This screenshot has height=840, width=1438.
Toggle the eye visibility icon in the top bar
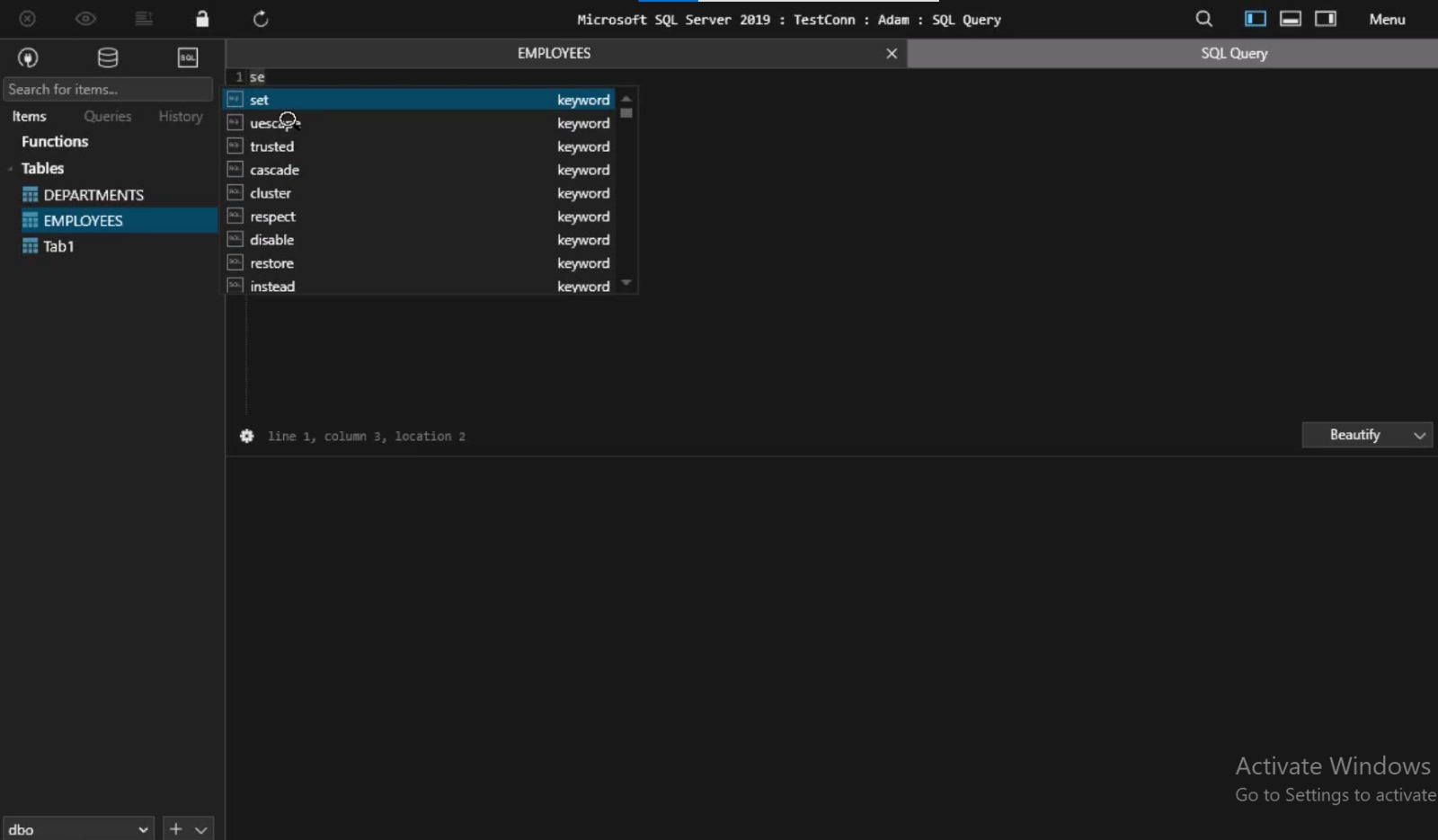[x=85, y=19]
